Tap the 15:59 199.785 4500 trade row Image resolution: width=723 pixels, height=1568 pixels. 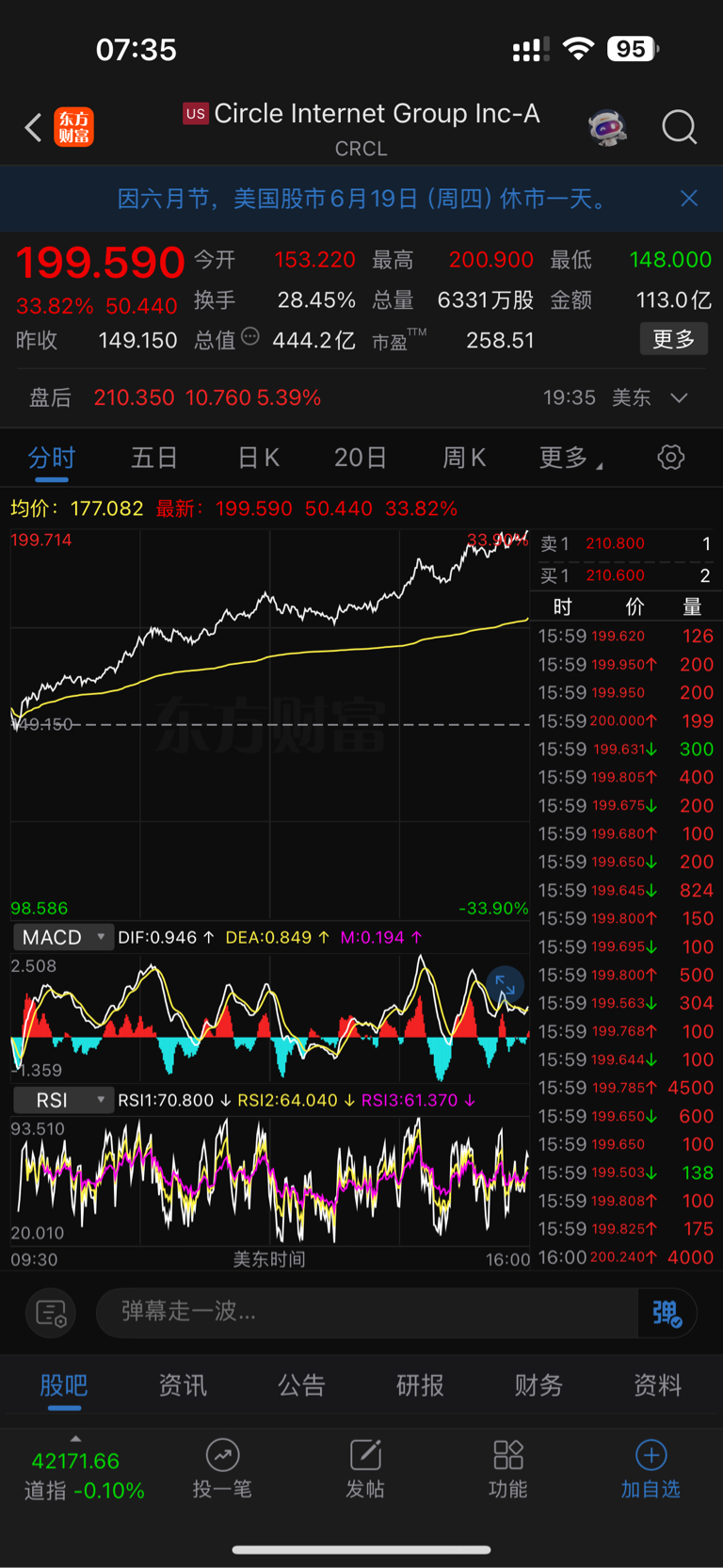(x=626, y=1088)
